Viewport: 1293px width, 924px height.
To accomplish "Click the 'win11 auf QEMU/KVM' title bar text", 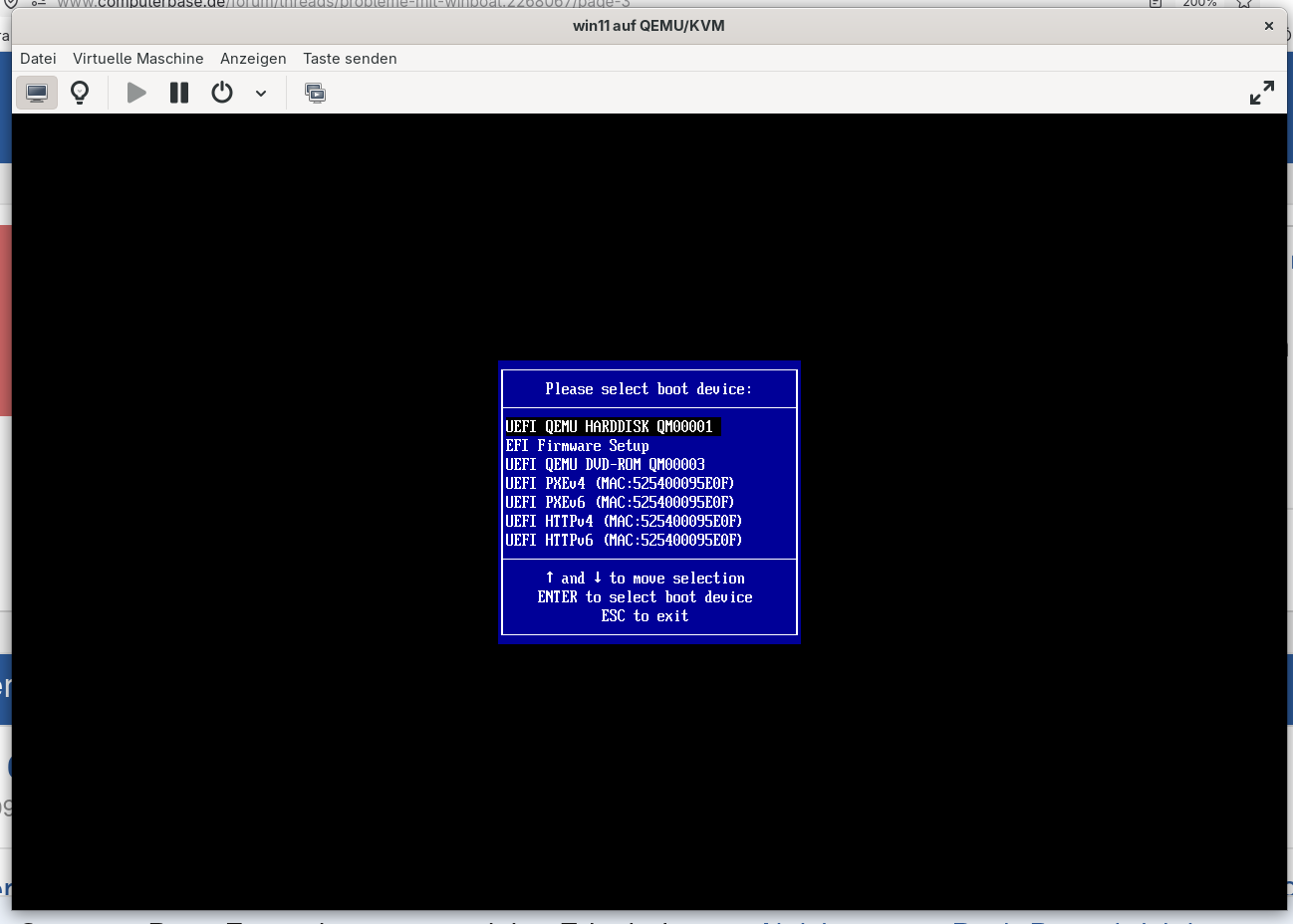I will point(648,26).
